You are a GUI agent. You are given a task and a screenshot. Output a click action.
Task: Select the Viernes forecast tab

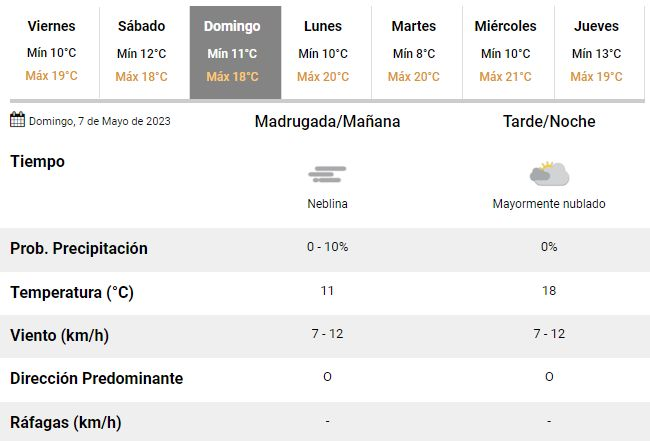click(51, 51)
